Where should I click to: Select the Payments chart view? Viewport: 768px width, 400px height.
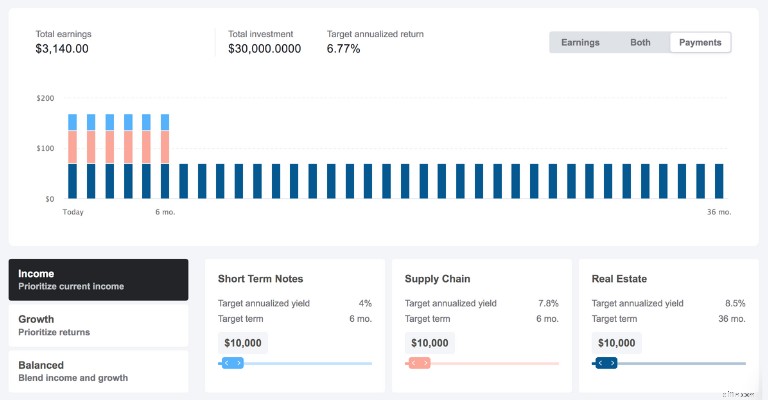coord(700,43)
